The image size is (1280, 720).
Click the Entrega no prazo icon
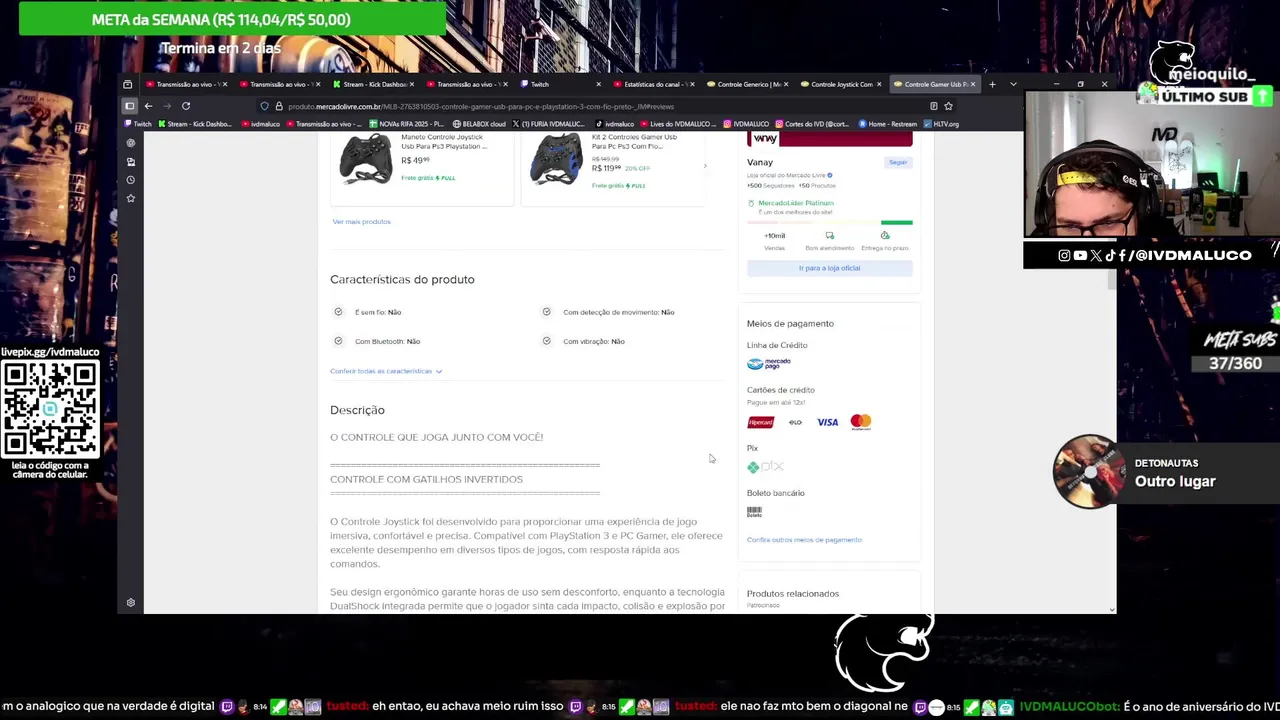tap(884, 236)
